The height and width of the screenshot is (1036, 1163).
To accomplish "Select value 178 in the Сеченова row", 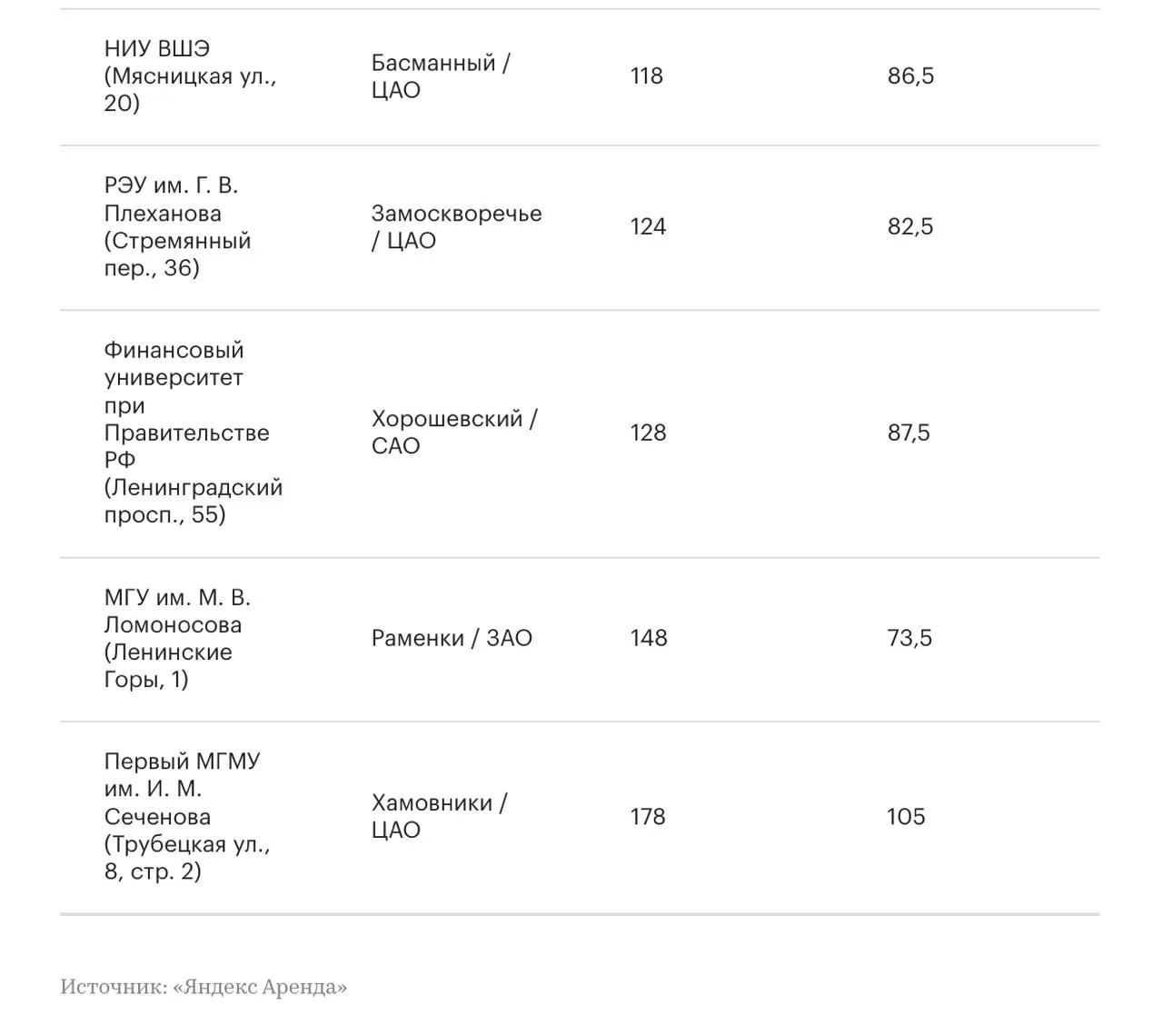I will 648,817.
